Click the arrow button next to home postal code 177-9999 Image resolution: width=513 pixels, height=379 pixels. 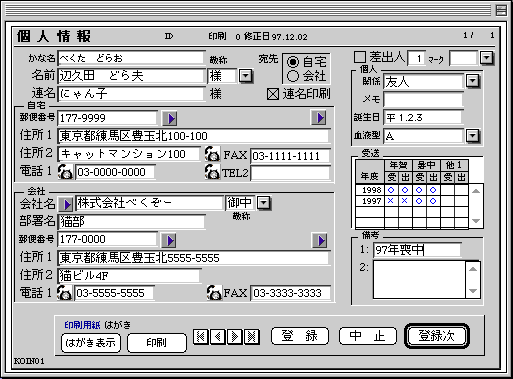point(170,118)
